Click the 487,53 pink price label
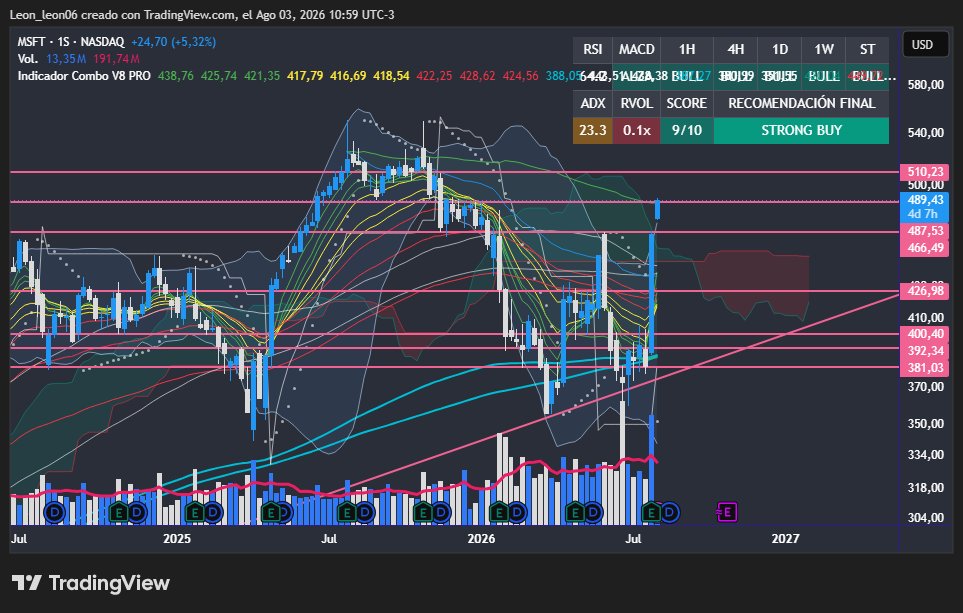This screenshot has height=613, width=963. pyautogui.click(x=924, y=231)
